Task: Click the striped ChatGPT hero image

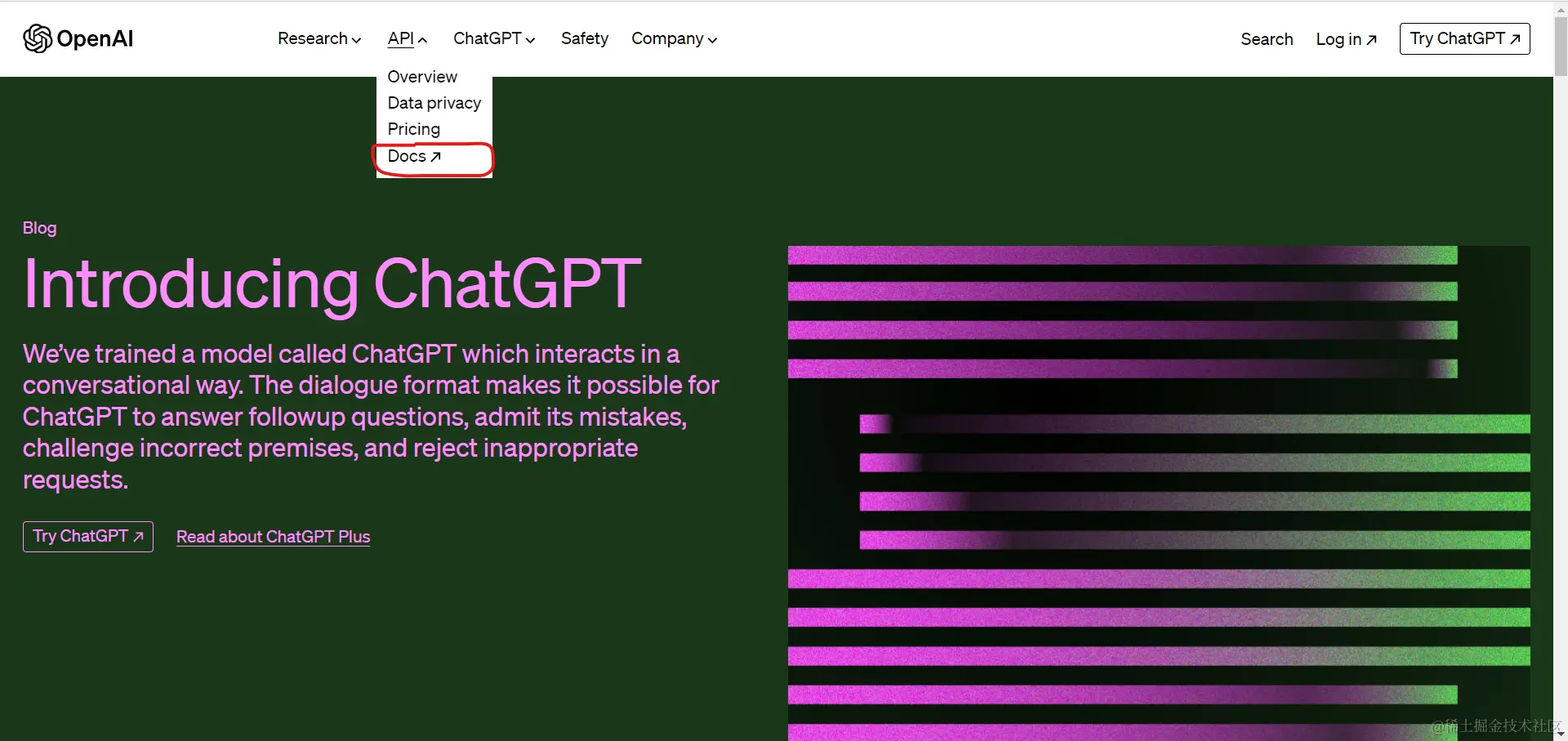Action: (x=1159, y=493)
